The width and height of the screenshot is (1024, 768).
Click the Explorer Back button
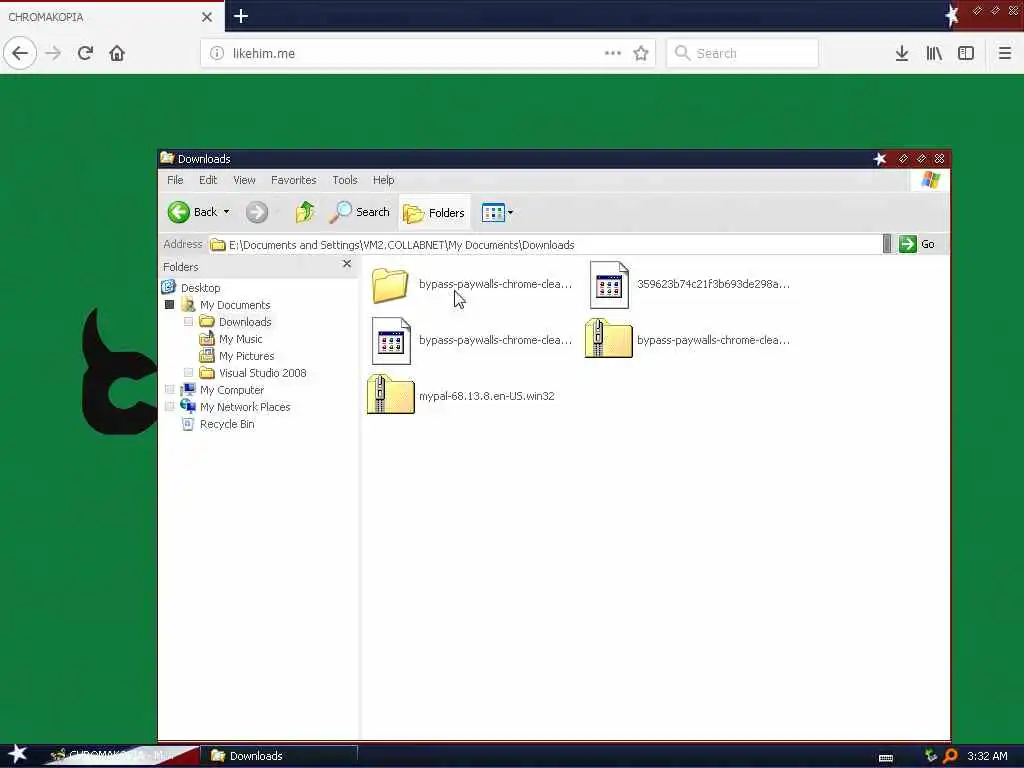pos(192,212)
